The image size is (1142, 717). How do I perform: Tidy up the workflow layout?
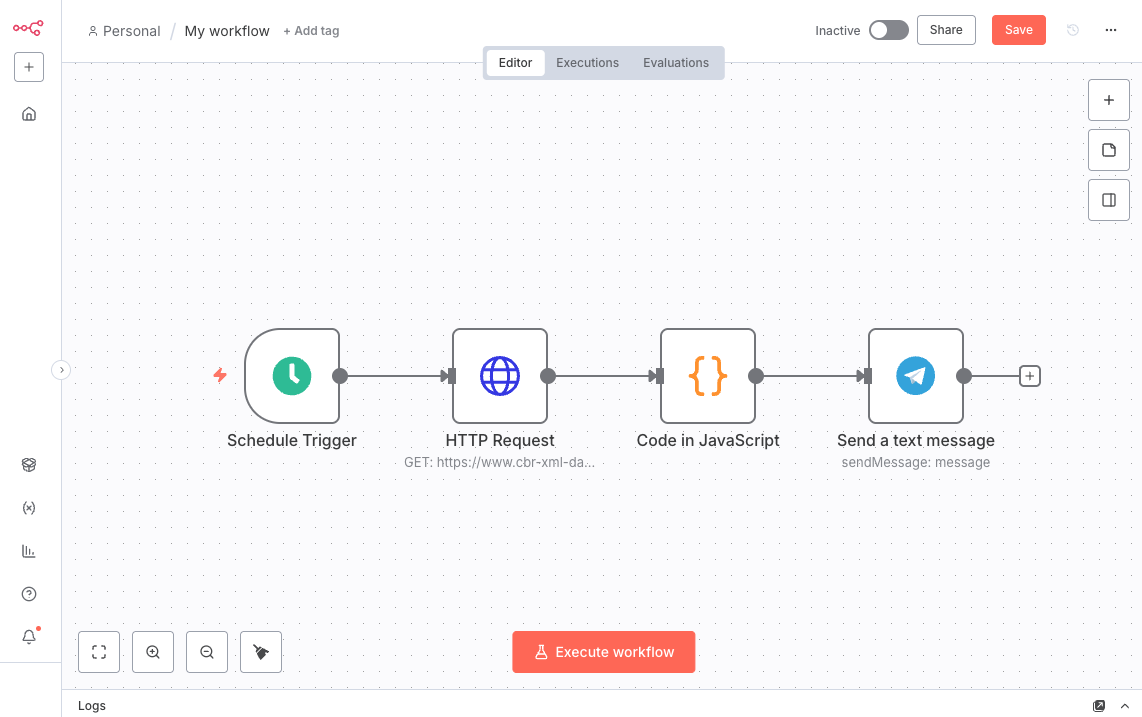pyautogui.click(x=260, y=651)
